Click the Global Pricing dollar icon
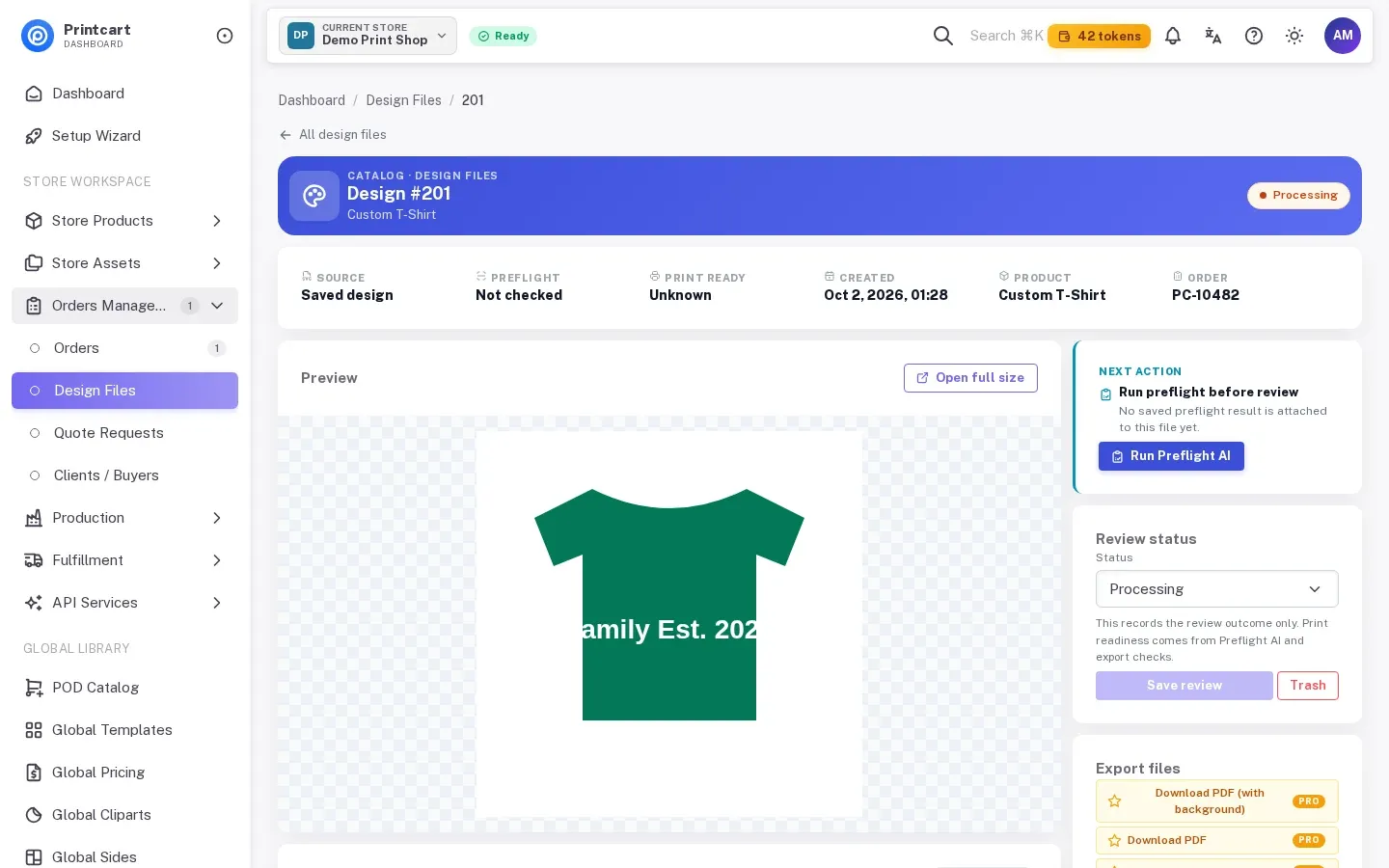1389x868 pixels. tap(34, 773)
